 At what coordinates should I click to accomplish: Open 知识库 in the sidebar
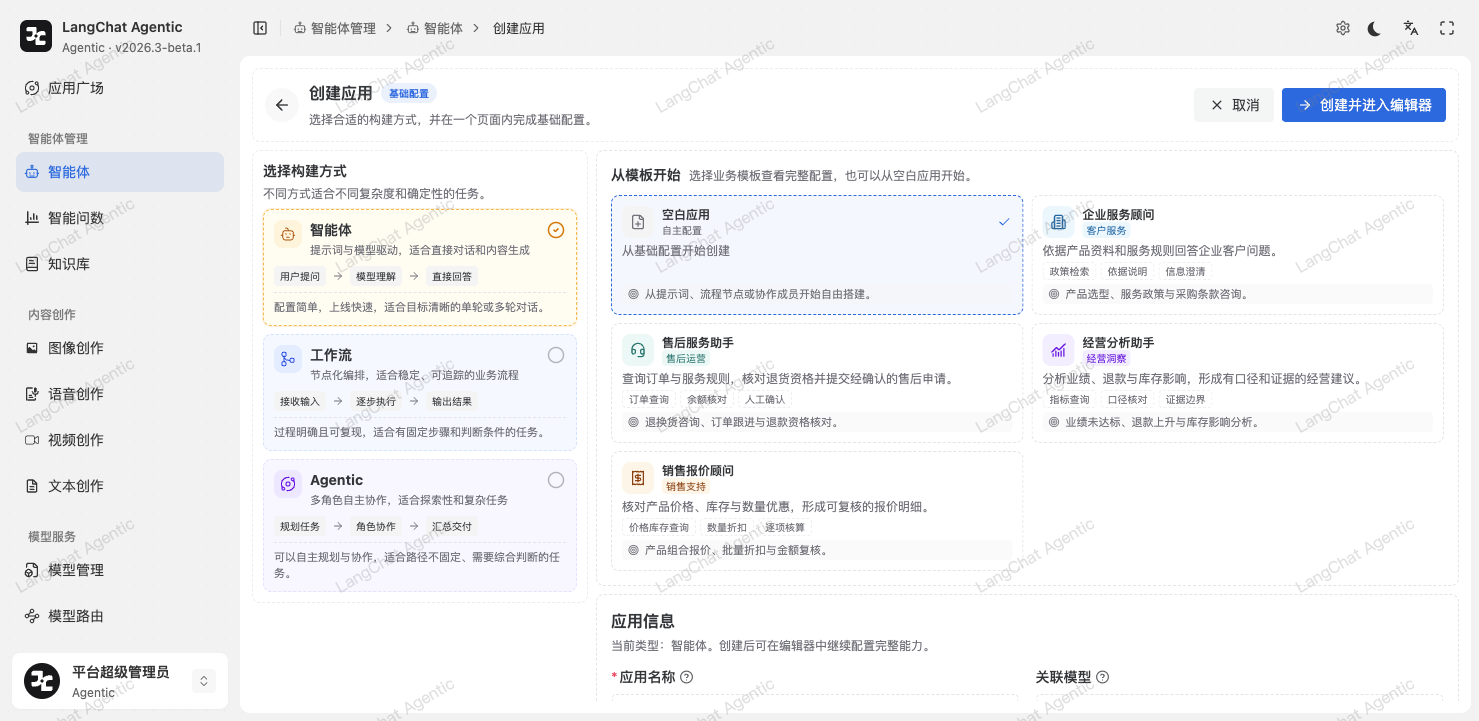(x=120, y=264)
